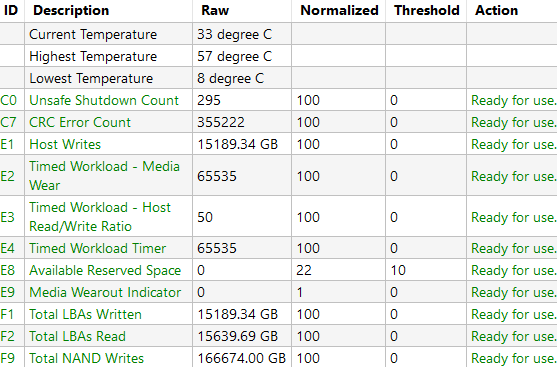The height and width of the screenshot is (367, 557).
Task: Select Host Writes raw value 15189.34 GB
Action: click(237, 145)
